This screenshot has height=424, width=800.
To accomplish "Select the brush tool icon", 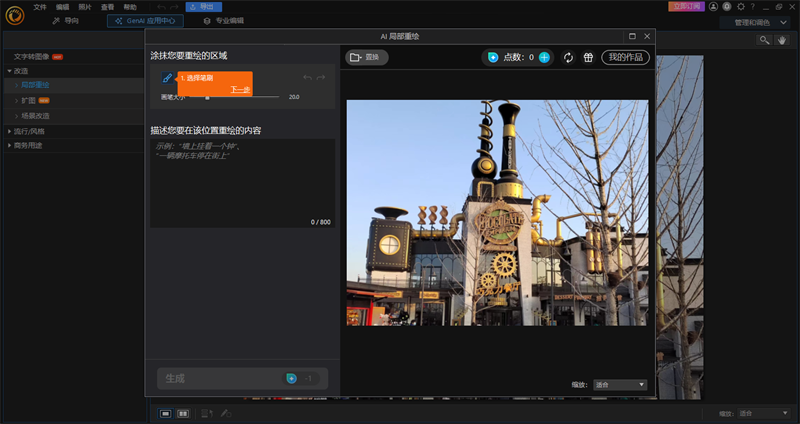I will pos(167,78).
